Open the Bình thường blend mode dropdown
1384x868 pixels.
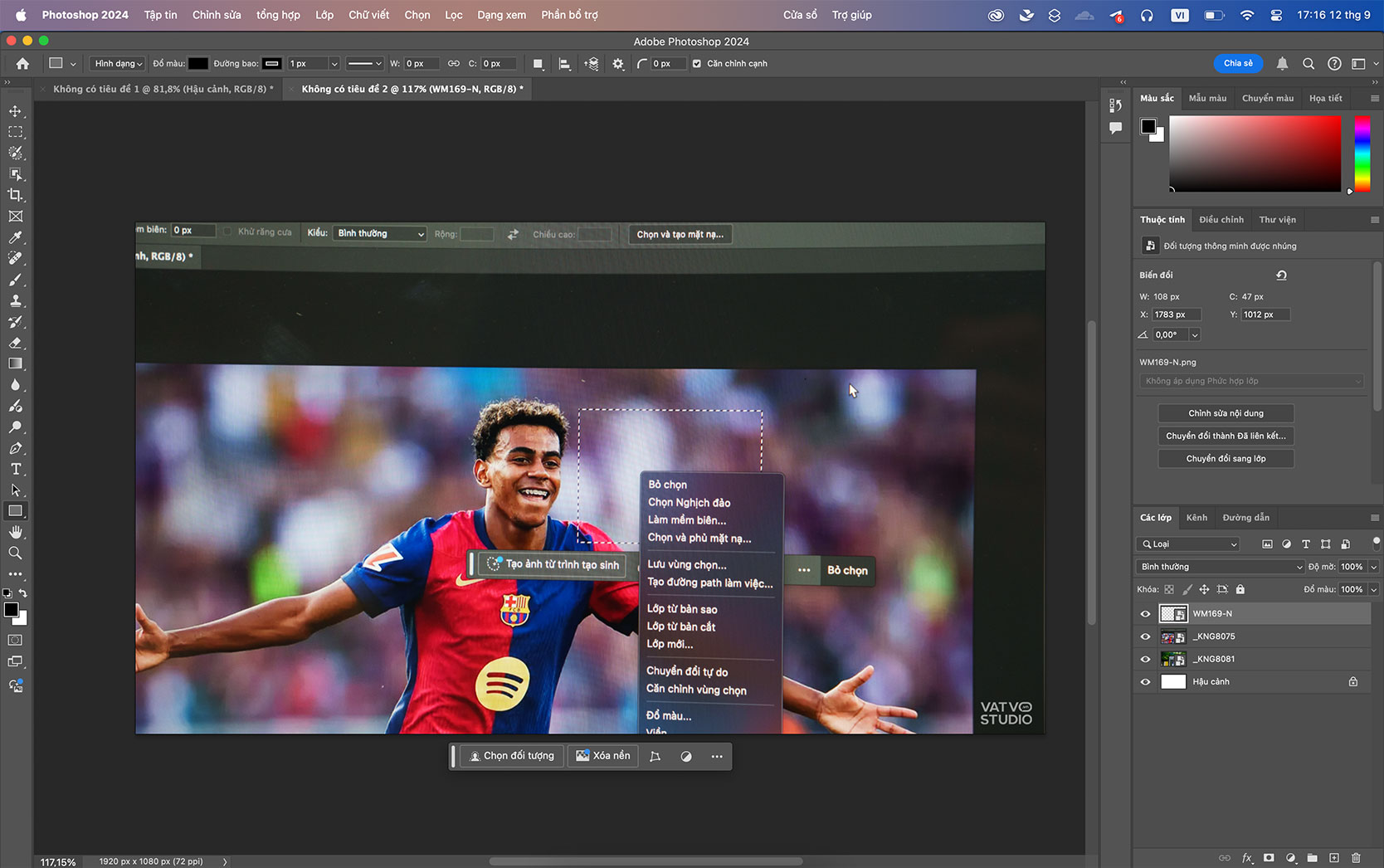click(1221, 567)
